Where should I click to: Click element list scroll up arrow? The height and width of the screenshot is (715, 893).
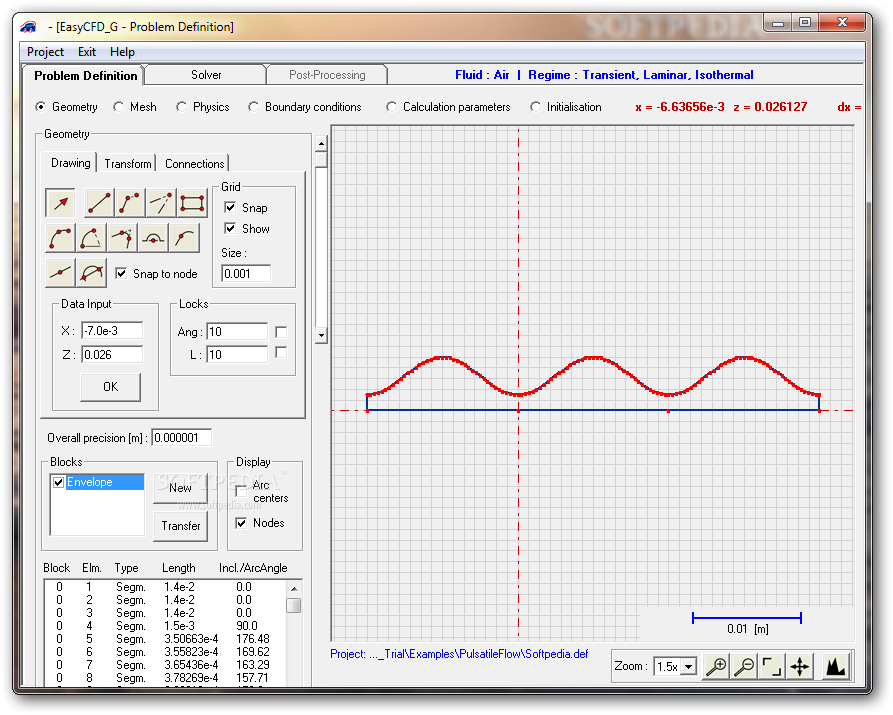pos(294,589)
